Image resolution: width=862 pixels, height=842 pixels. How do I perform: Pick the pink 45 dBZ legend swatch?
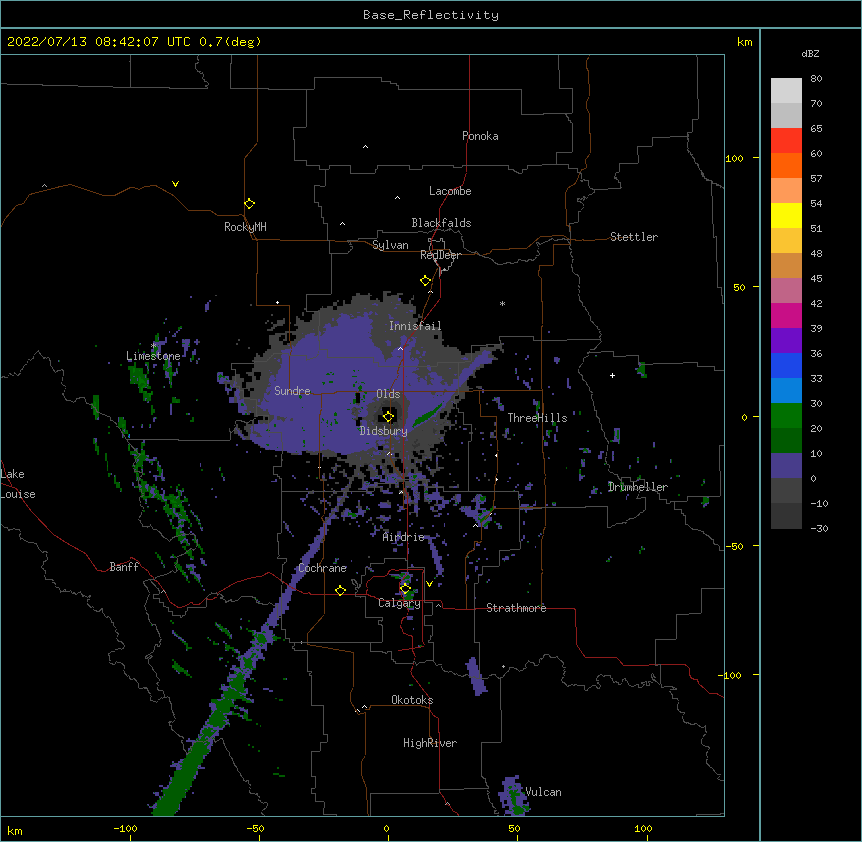pyautogui.click(x=786, y=290)
